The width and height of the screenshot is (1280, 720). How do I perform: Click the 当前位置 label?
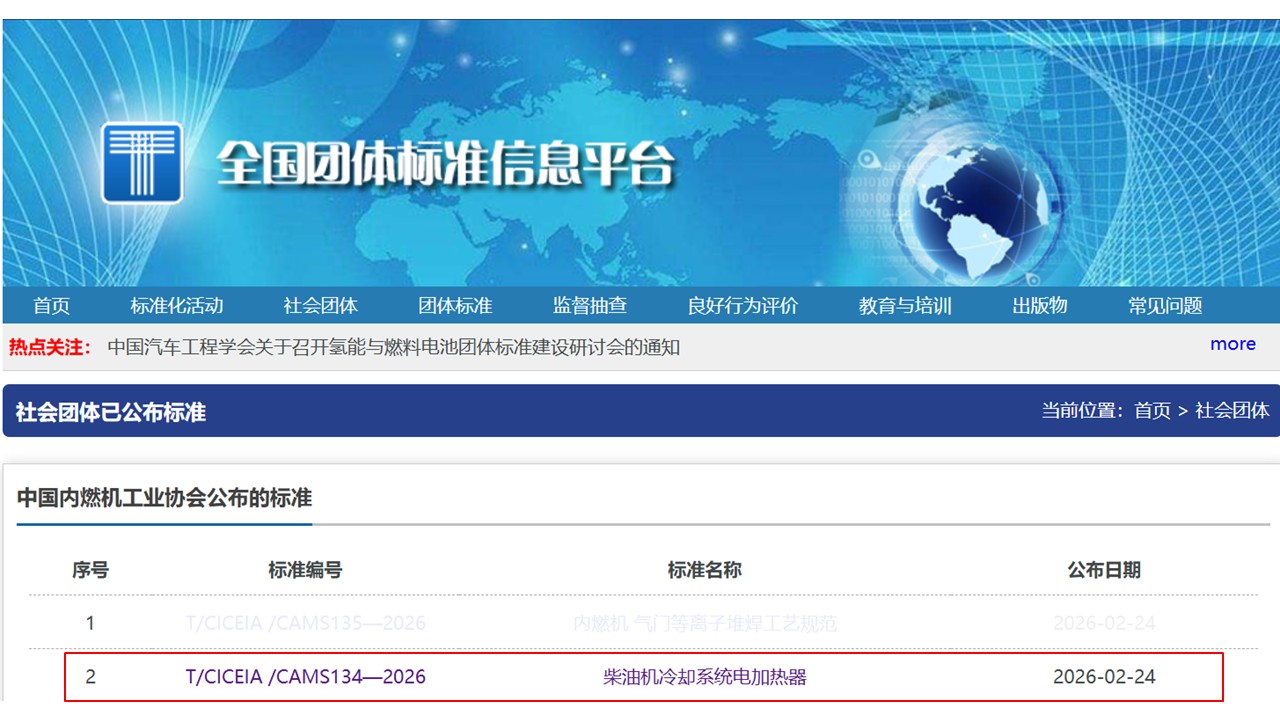click(1084, 410)
